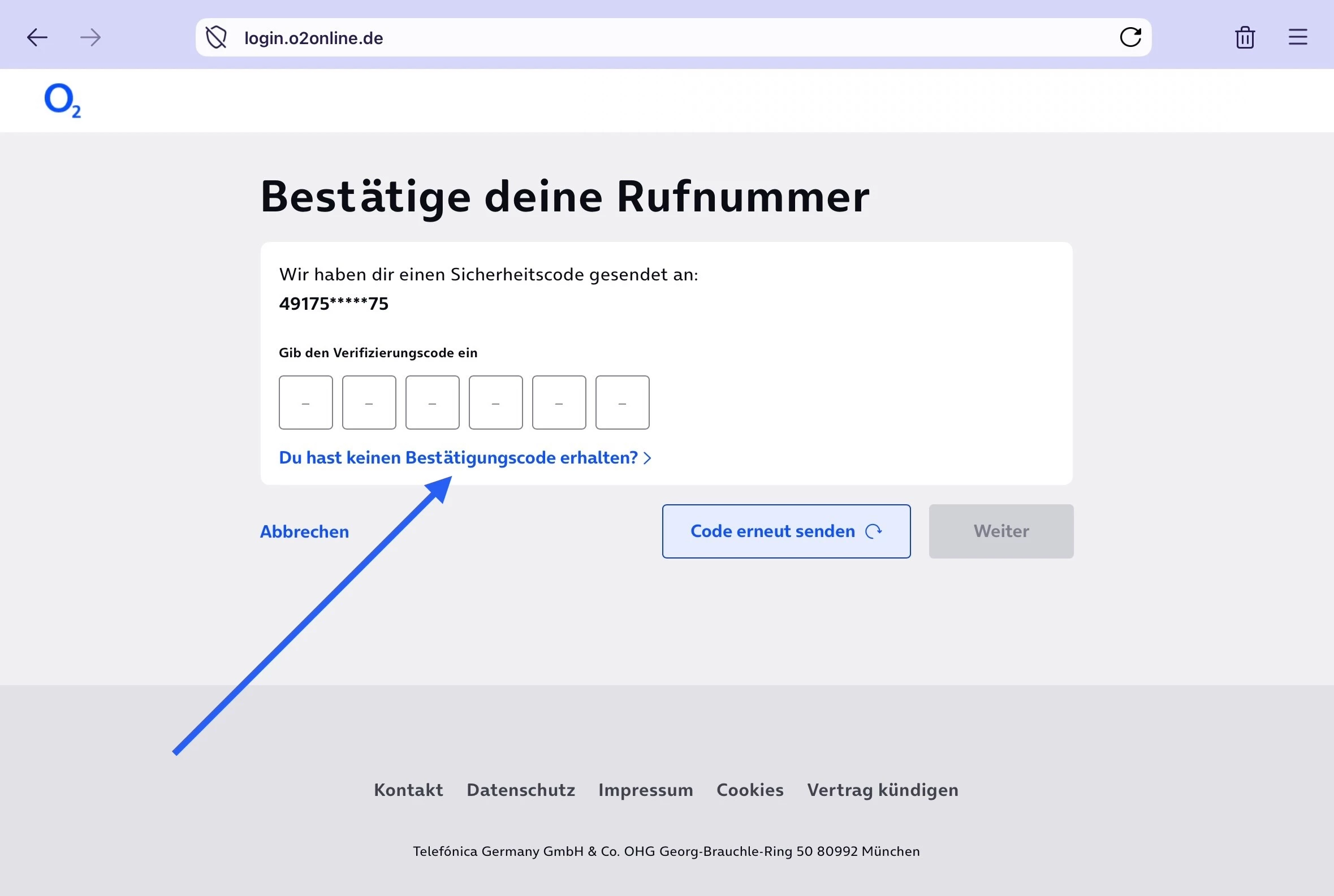Click the Abbrechen link

tap(304, 531)
